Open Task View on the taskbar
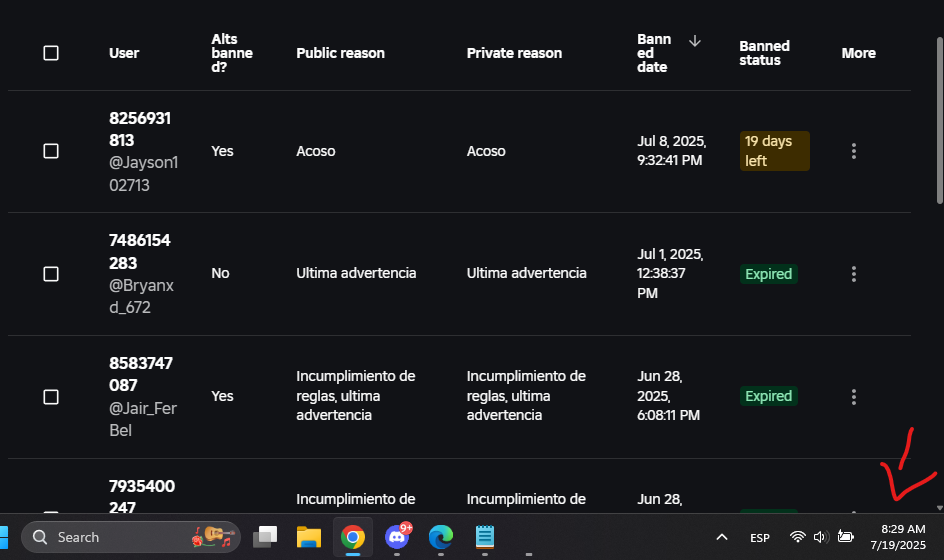The height and width of the screenshot is (560, 944). (x=265, y=537)
